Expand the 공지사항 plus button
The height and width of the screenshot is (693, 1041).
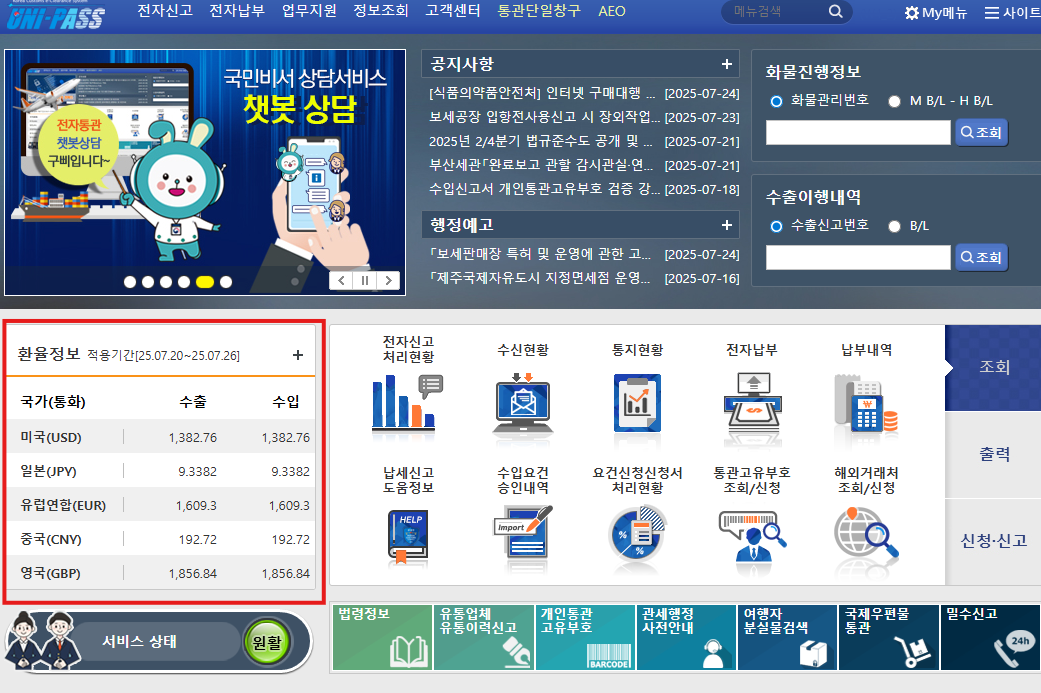click(727, 64)
